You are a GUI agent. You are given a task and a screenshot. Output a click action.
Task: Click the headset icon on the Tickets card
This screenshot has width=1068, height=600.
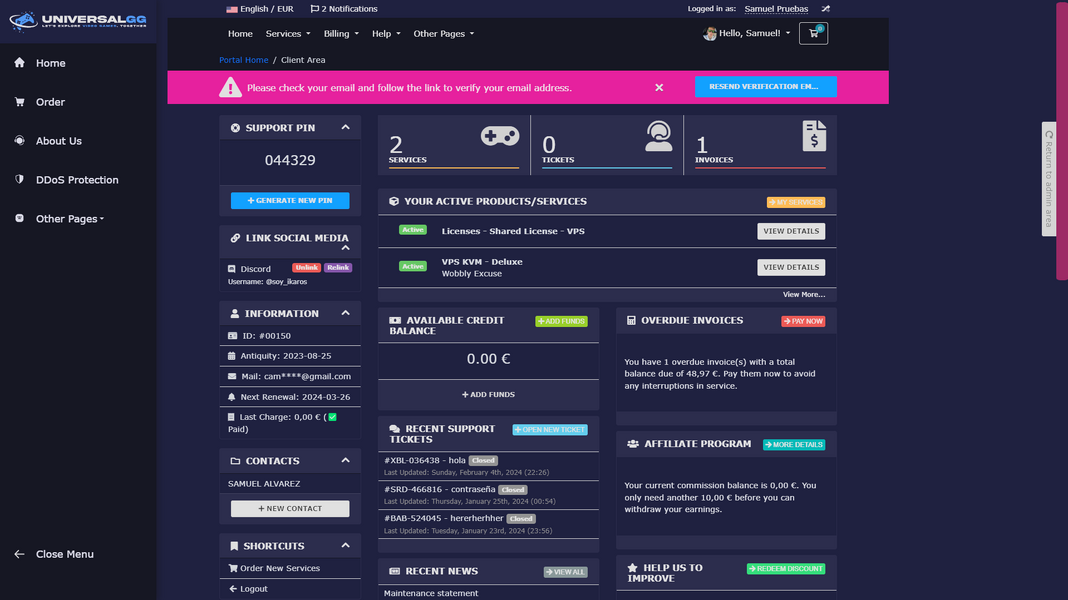point(658,136)
